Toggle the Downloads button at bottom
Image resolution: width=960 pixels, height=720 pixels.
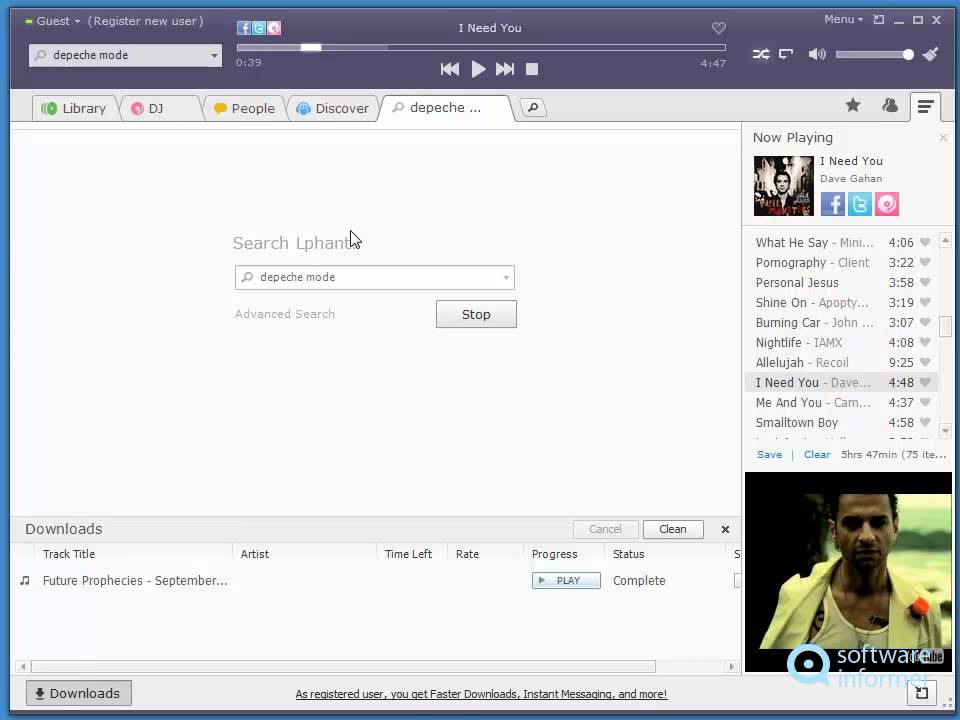pyautogui.click(x=78, y=693)
